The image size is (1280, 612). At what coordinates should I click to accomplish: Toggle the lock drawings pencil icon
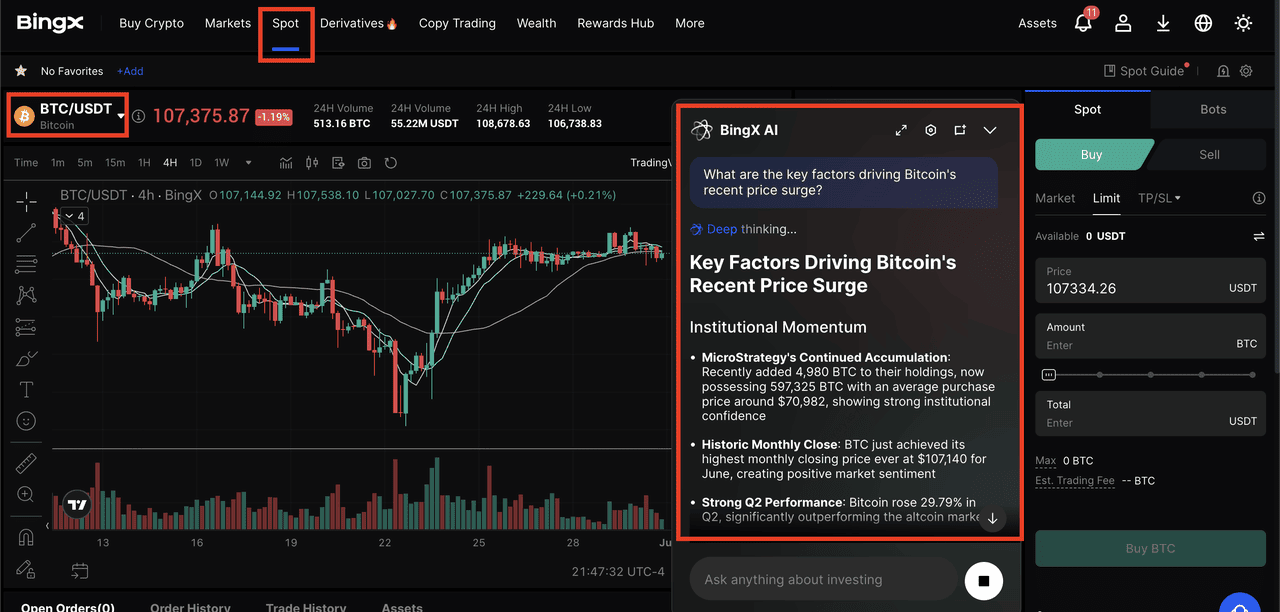26,568
